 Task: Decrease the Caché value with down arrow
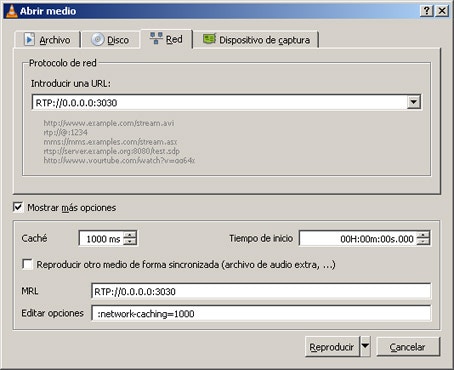(x=130, y=242)
